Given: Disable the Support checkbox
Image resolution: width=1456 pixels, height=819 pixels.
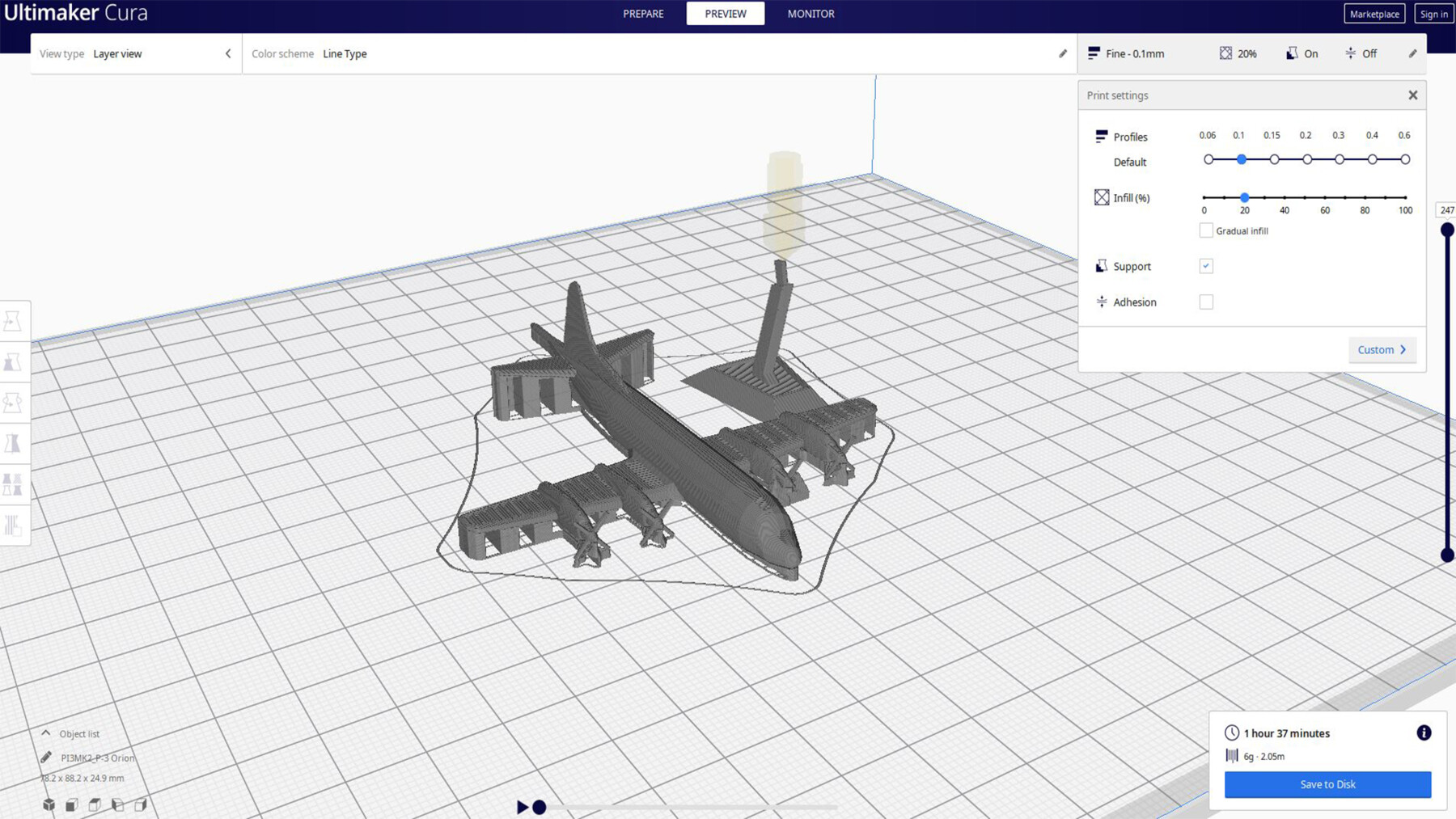Looking at the screenshot, I should click(1206, 265).
